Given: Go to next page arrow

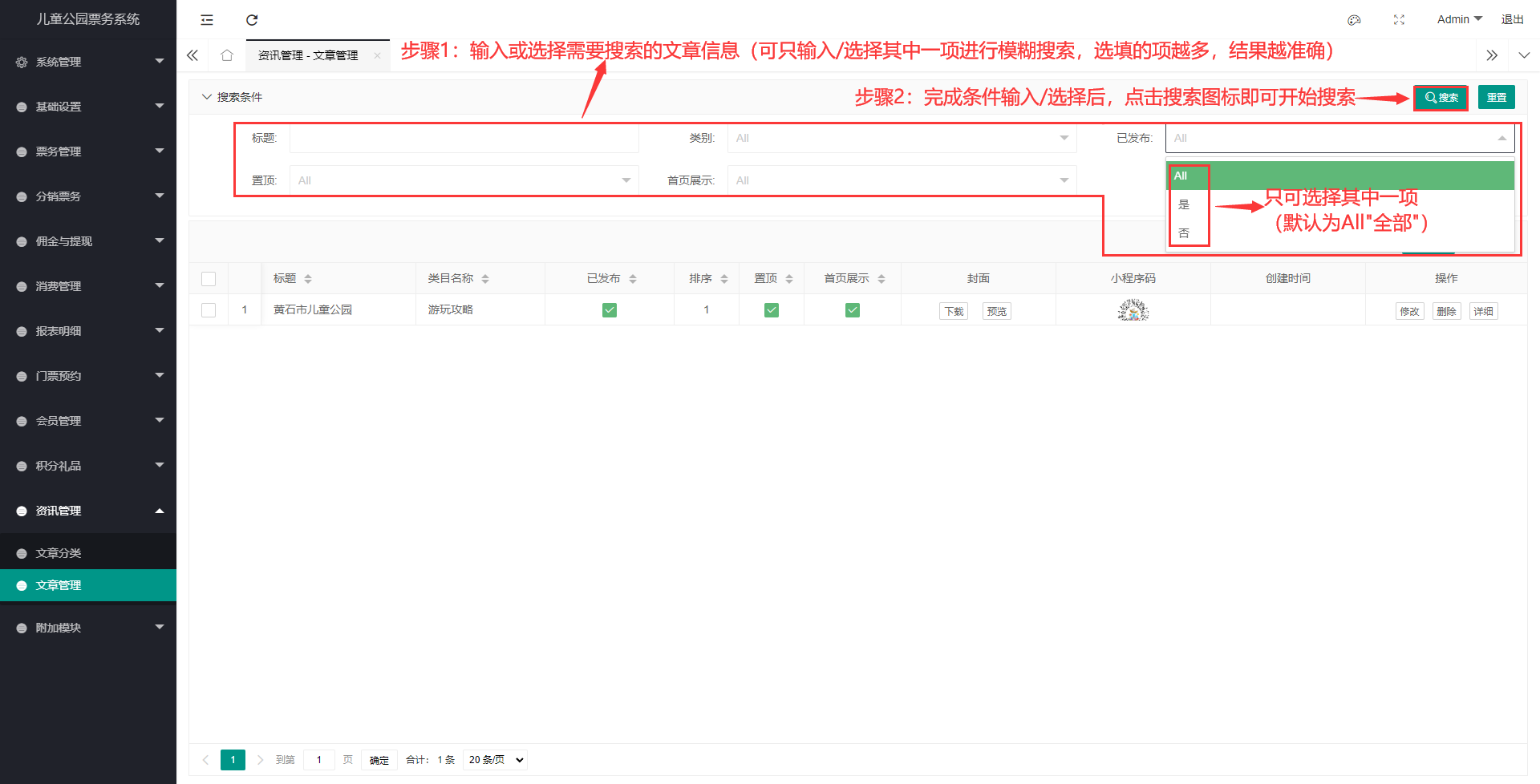Looking at the screenshot, I should [x=260, y=760].
